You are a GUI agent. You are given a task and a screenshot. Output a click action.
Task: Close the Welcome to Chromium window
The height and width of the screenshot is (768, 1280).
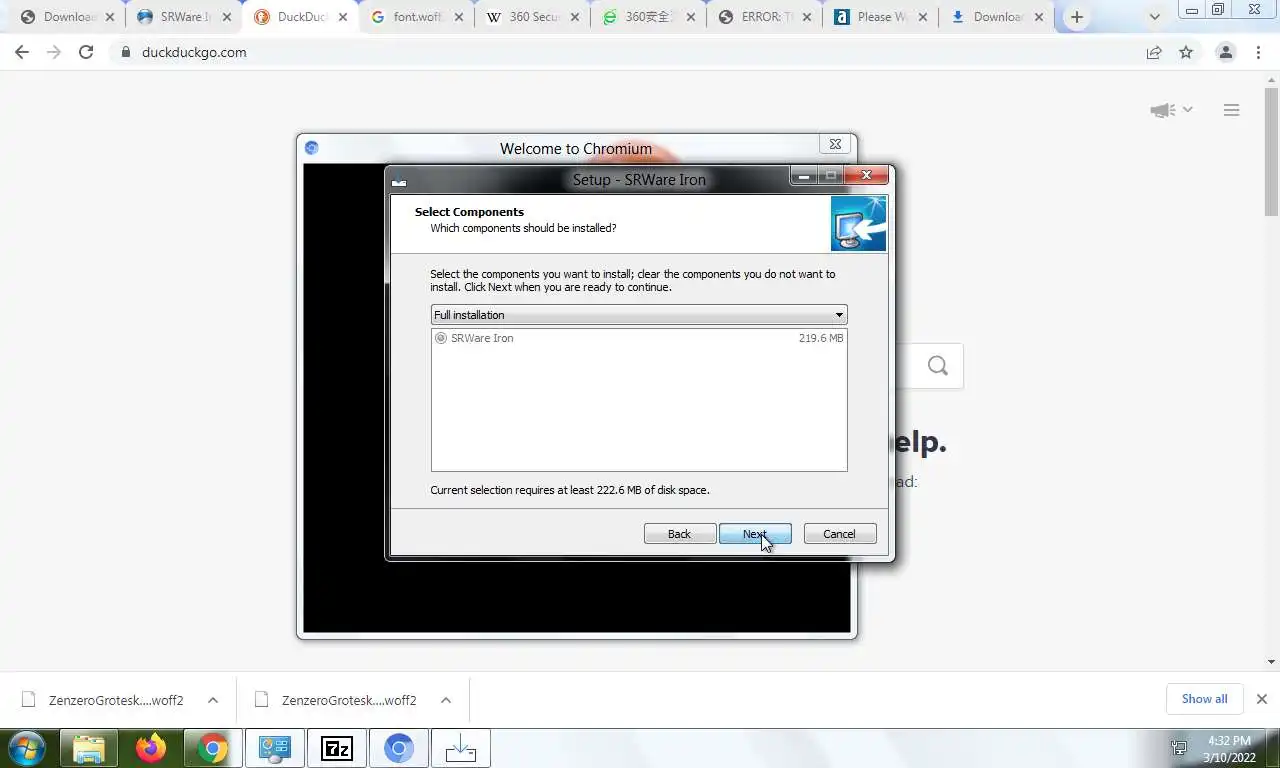tap(836, 144)
